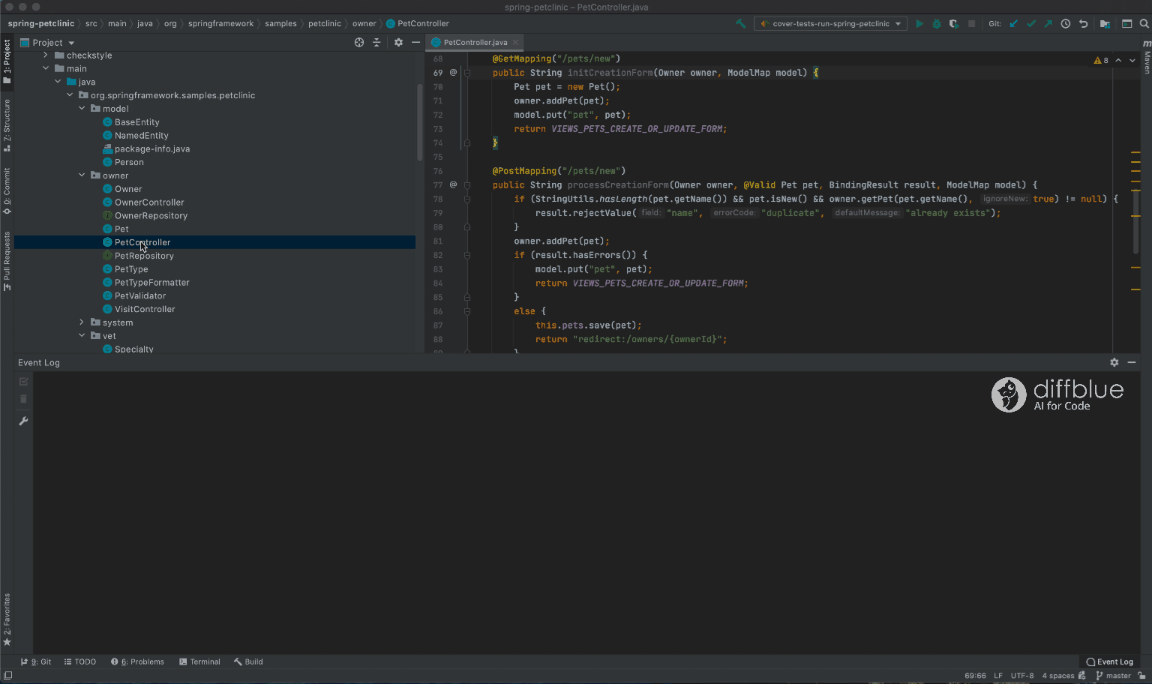Open the Terminal tool tab

tap(200, 662)
